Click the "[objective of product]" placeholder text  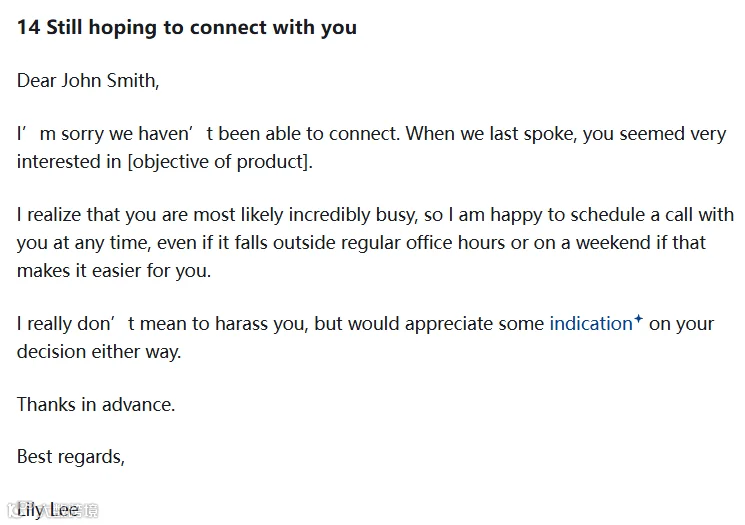click(x=220, y=162)
